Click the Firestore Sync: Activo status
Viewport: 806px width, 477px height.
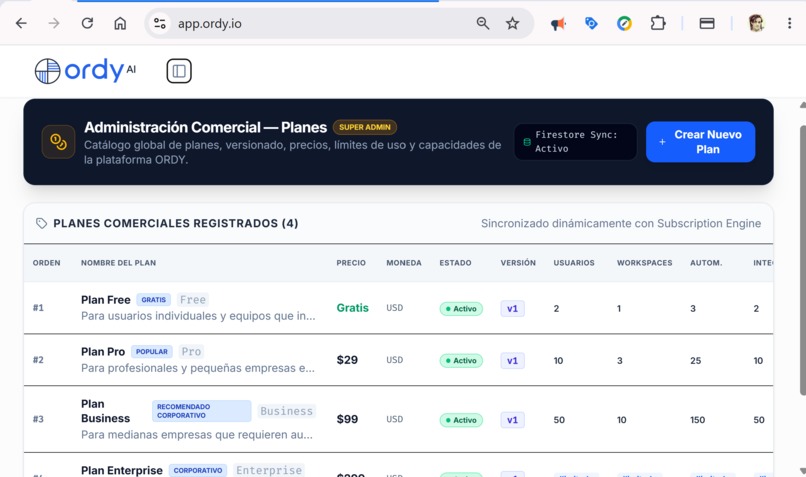tap(575, 141)
